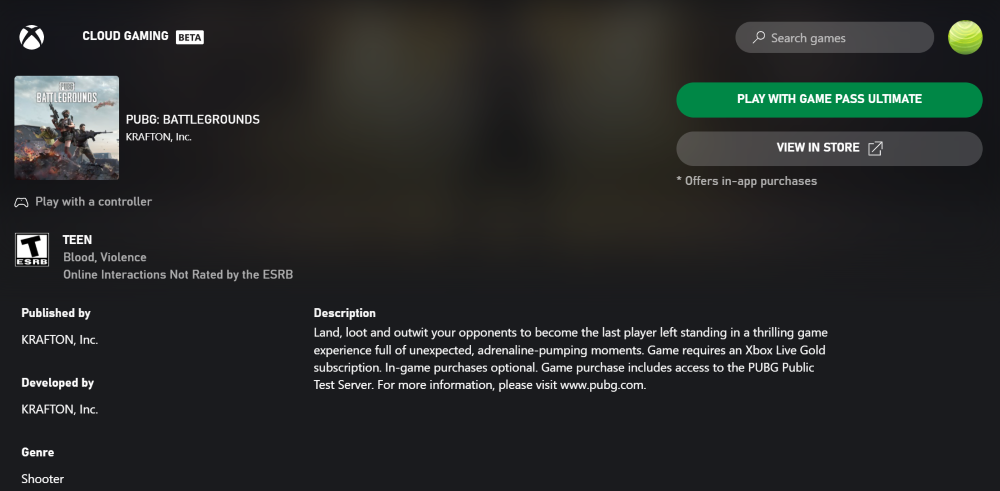Screen dimensions: 1000x491
Task: Click the Xbox logo icon
Action: [x=31, y=37]
